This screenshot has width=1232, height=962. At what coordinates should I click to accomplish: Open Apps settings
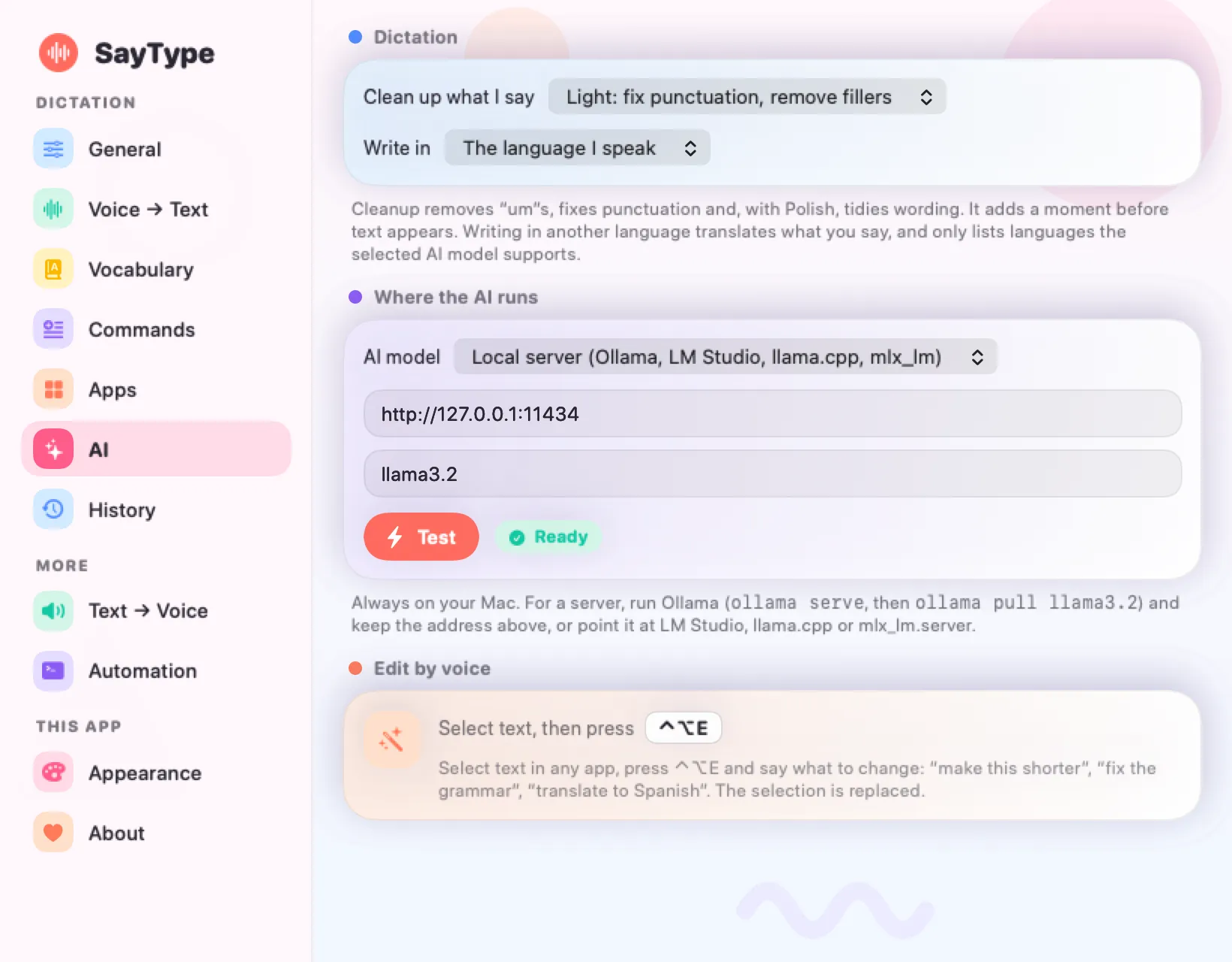(156, 389)
